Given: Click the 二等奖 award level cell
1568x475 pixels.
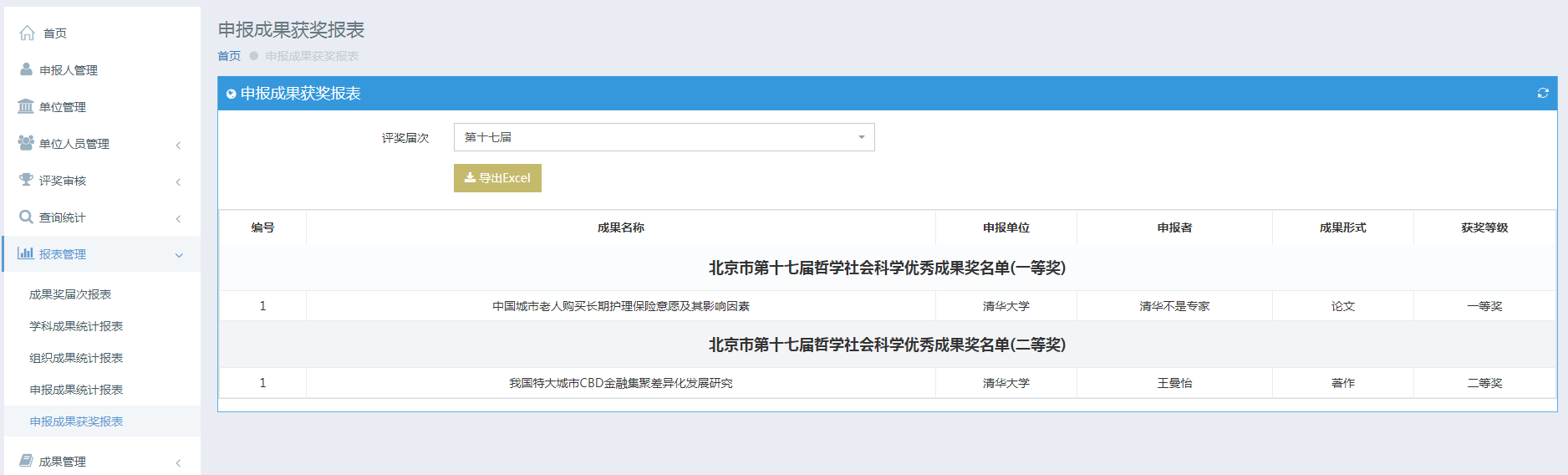Looking at the screenshot, I should click(x=1484, y=383).
